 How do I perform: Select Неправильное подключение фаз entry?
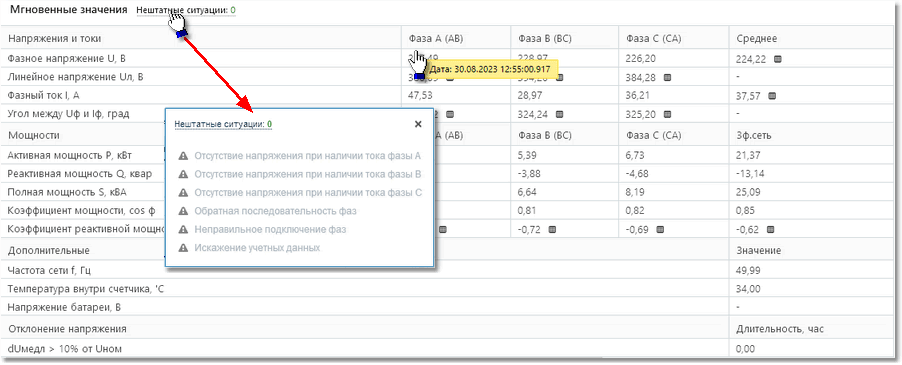coord(270,229)
